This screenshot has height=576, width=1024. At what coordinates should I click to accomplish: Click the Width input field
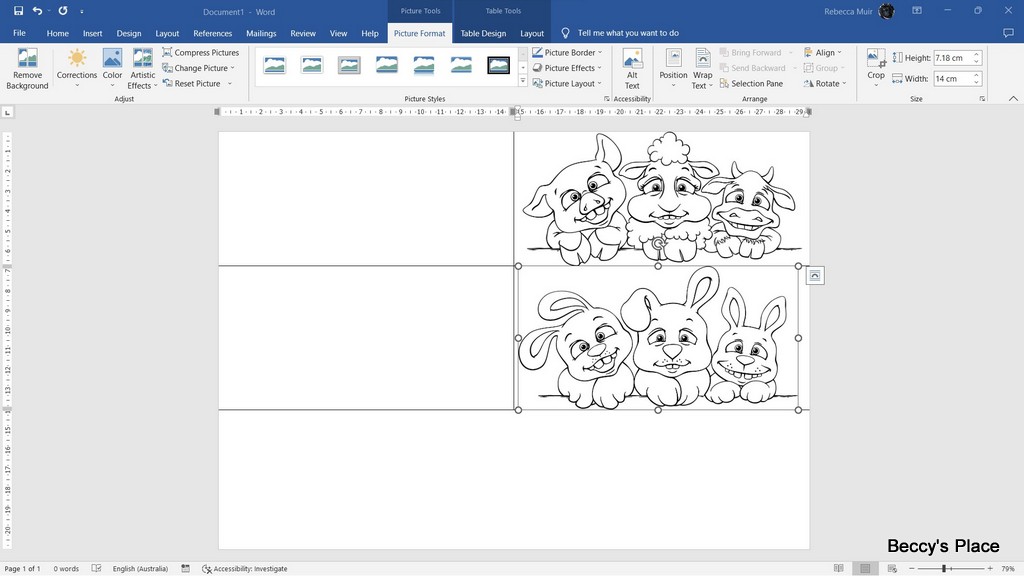pyautogui.click(x=952, y=79)
